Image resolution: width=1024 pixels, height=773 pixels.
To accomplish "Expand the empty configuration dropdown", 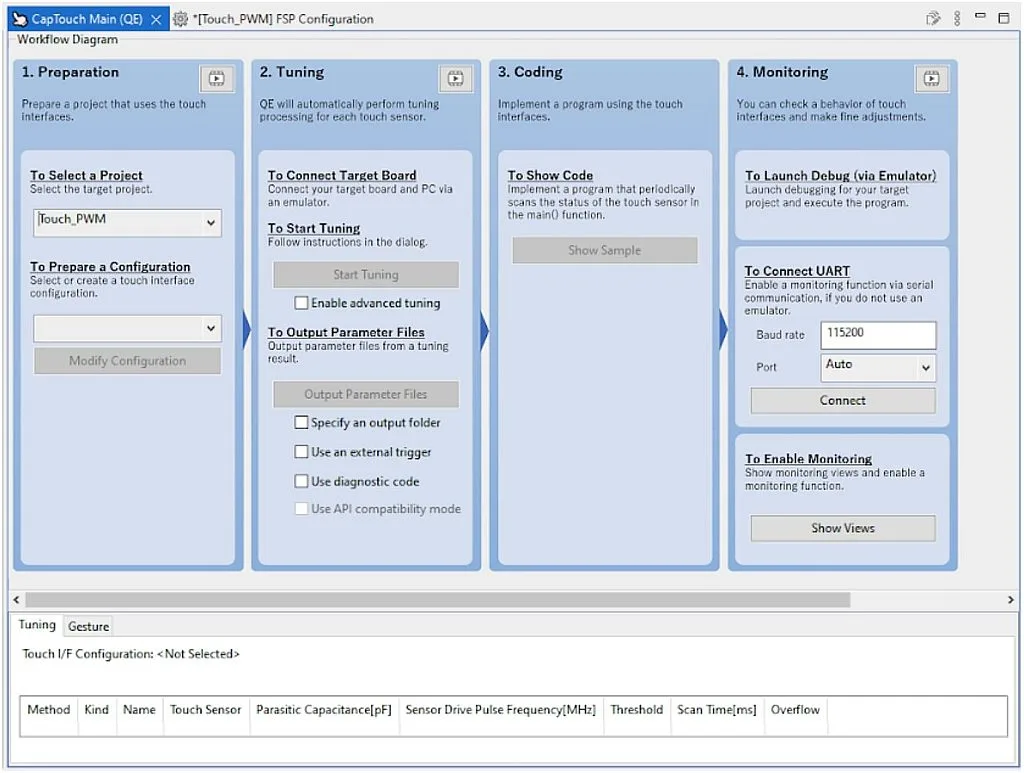I will [x=211, y=328].
